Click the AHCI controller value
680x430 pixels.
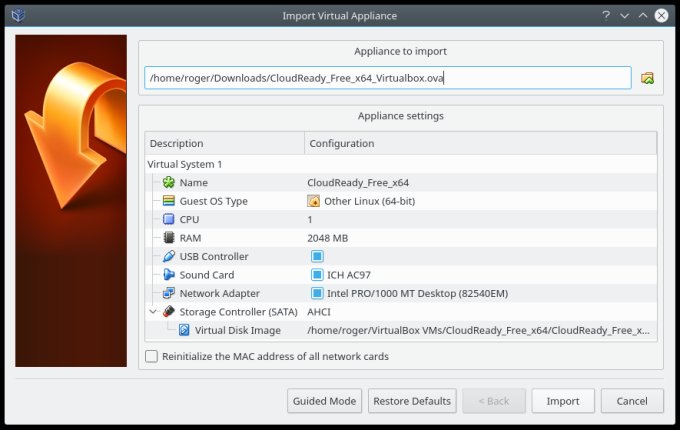tap(319, 312)
